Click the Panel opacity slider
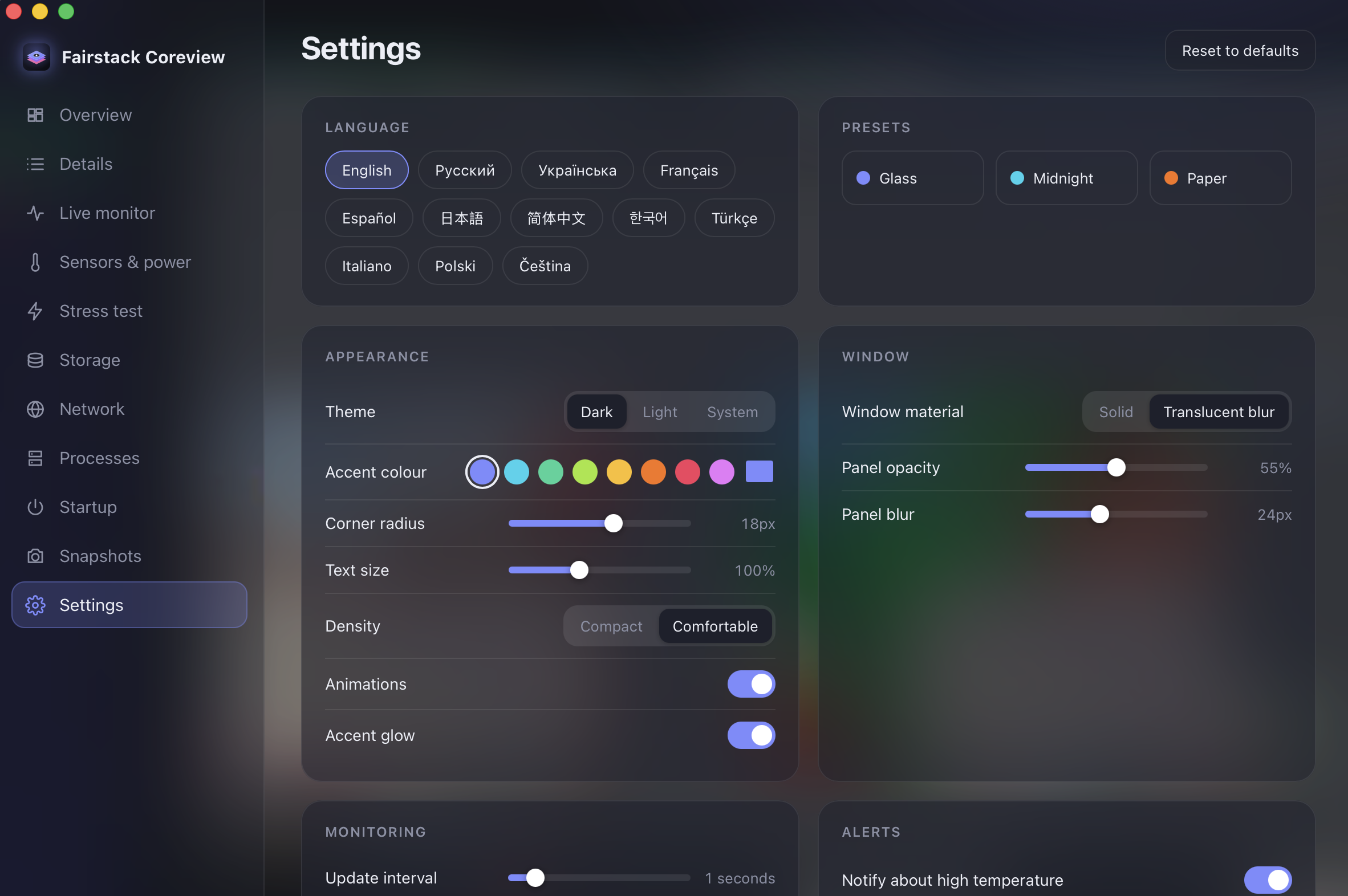 (1116, 467)
